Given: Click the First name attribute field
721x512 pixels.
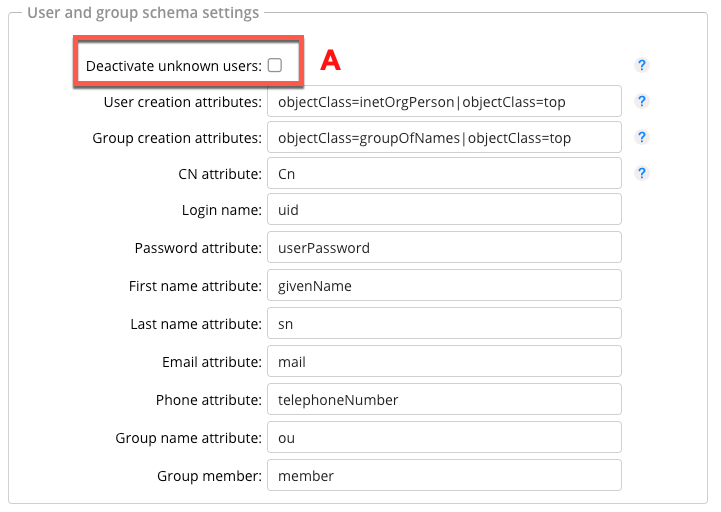Looking at the screenshot, I should (444, 285).
